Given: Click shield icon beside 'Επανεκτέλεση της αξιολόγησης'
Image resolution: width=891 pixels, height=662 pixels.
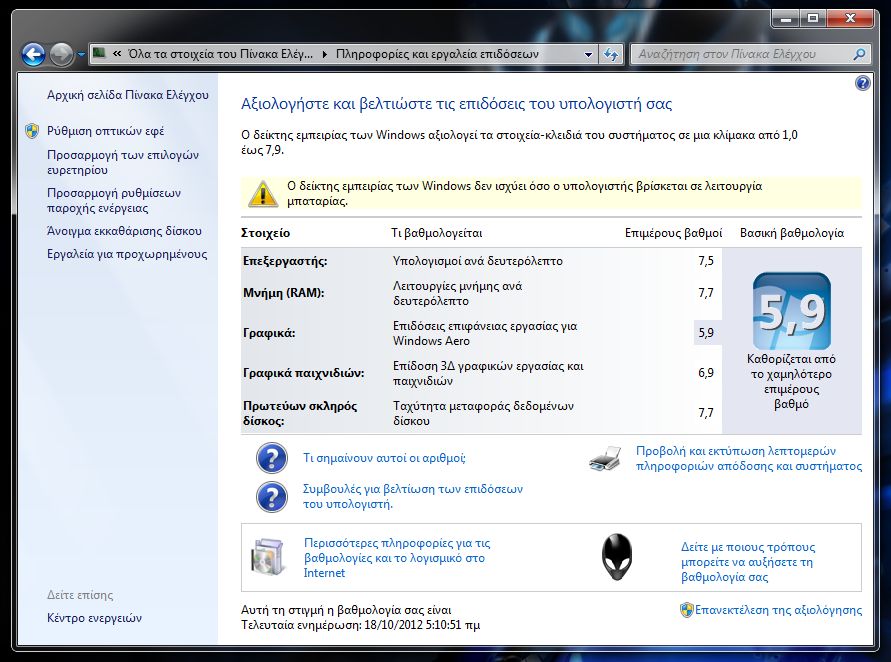Looking at the screenshot, I should tap(686, 610).
